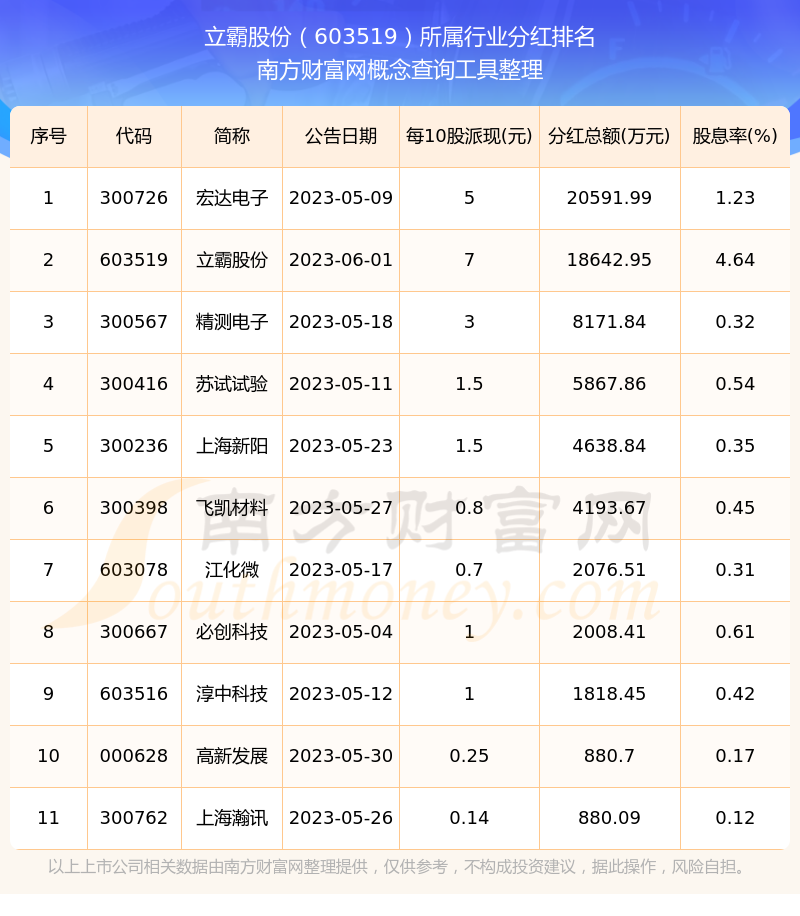Image resolution: width=800 pixels, height=916 pixels.
Task: Click dividend total 5867.86
Action: [609, 384]
